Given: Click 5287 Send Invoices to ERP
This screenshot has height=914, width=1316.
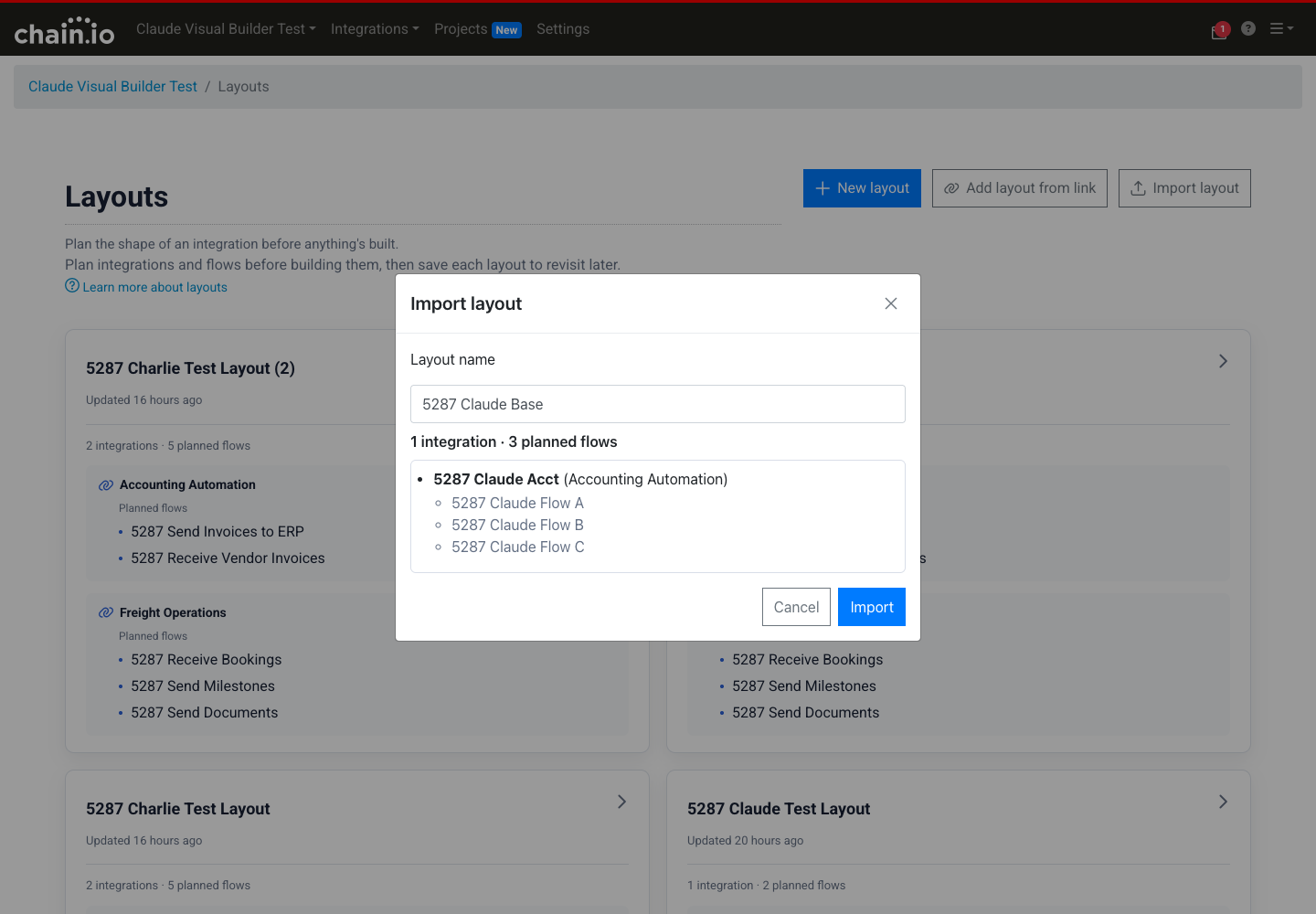Looking at the screenshot, I should [218, 532].
